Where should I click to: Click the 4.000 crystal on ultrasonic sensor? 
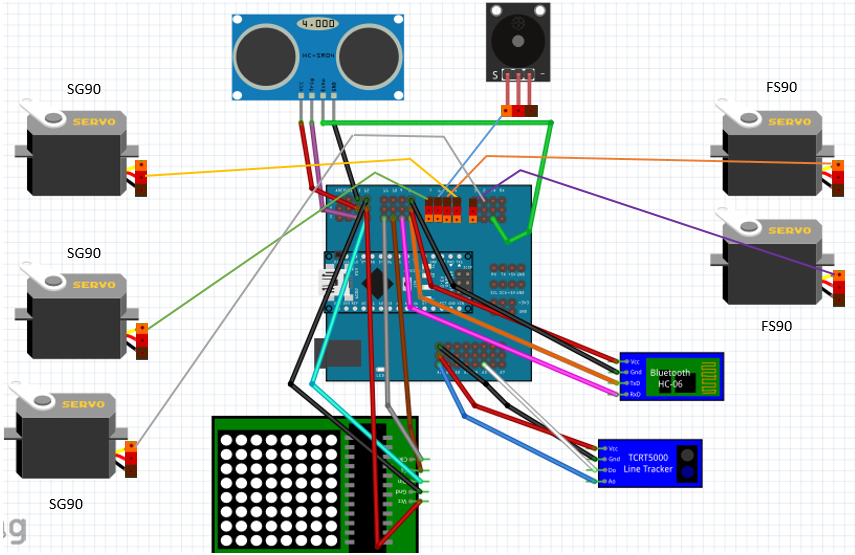(318, 23)
